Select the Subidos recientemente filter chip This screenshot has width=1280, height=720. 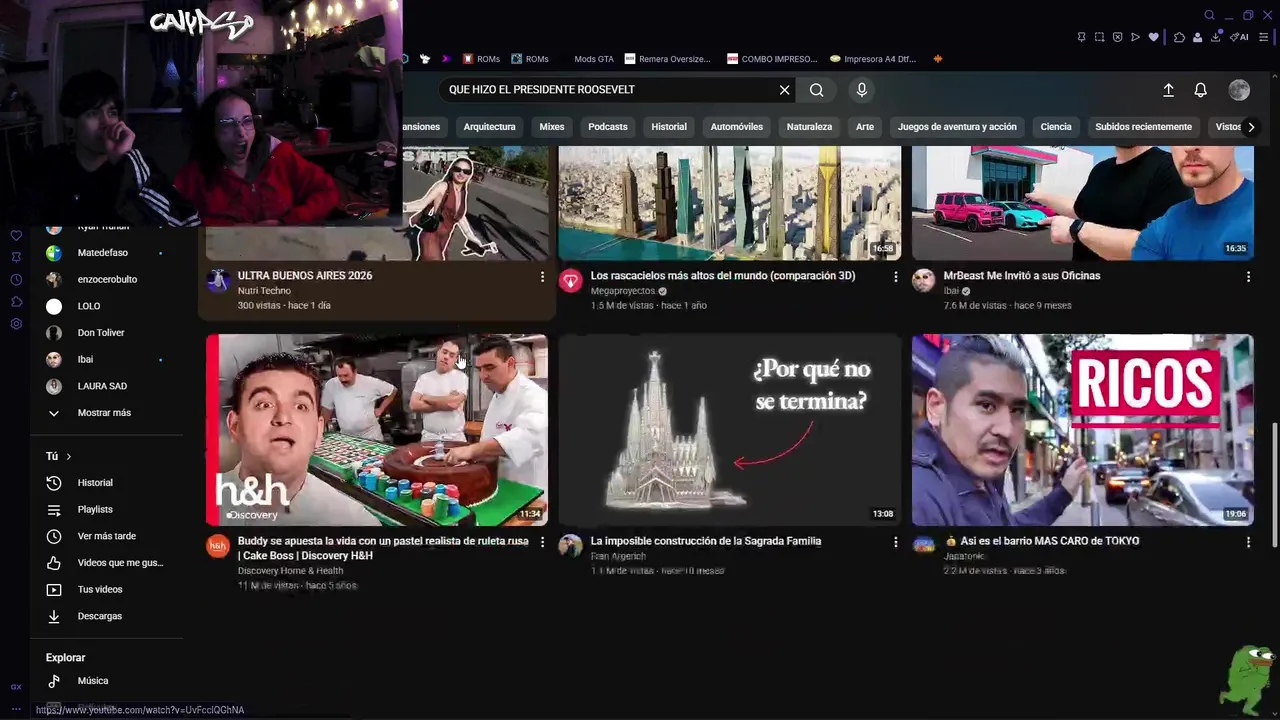[x=1143, y=127]
